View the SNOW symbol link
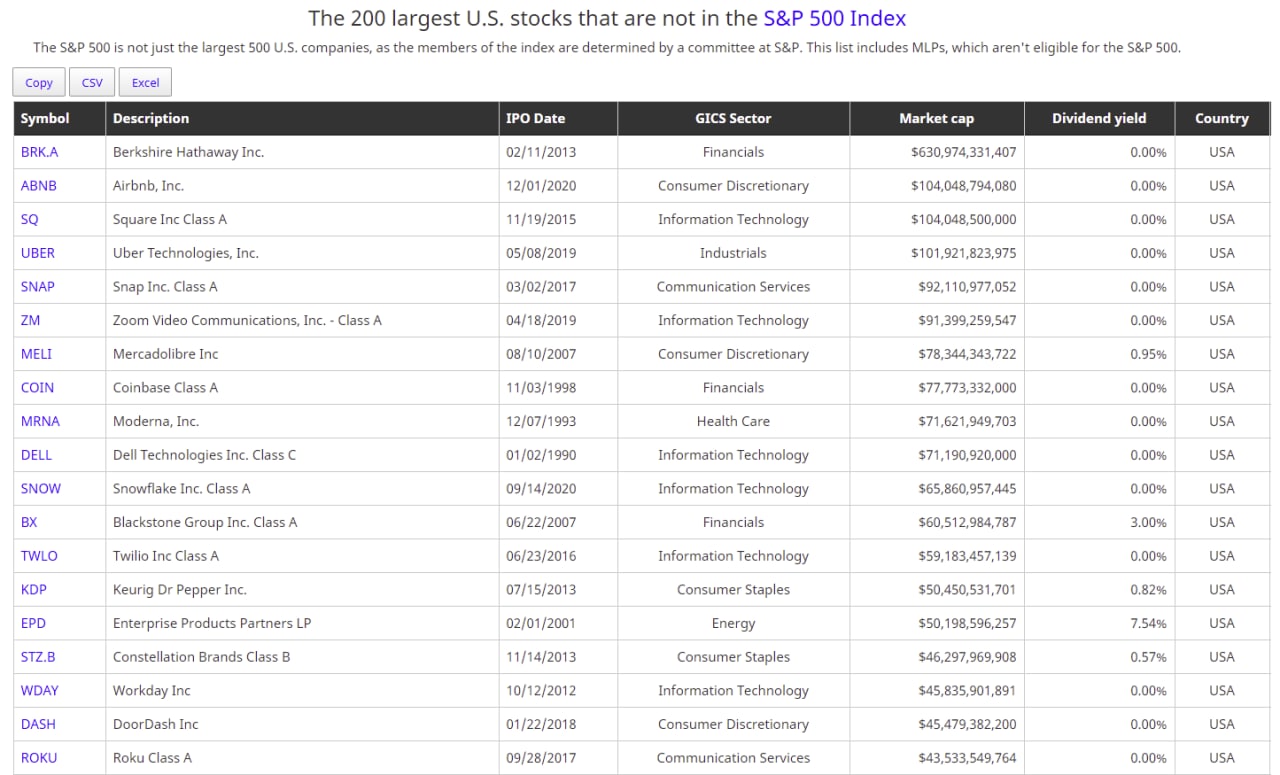The height and width of the screenshot is (775, 1280). 41,489
